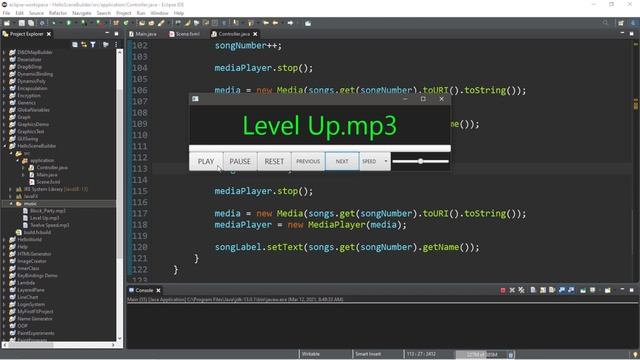The image size is (640, 360).
Task: Select Scene.fxml in Project Explorer
Action: coord(48,182)
